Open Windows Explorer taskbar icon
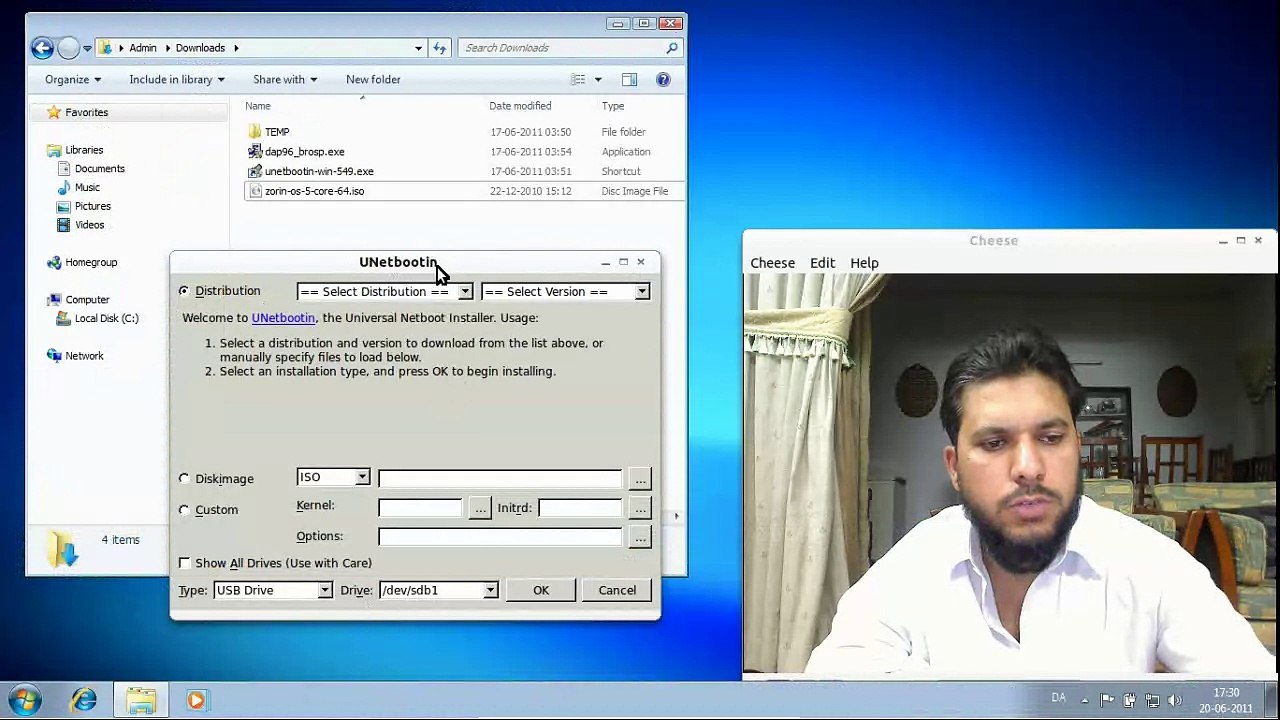The height and width of the screenshot is (720, 1280). [x=141, y=700]
